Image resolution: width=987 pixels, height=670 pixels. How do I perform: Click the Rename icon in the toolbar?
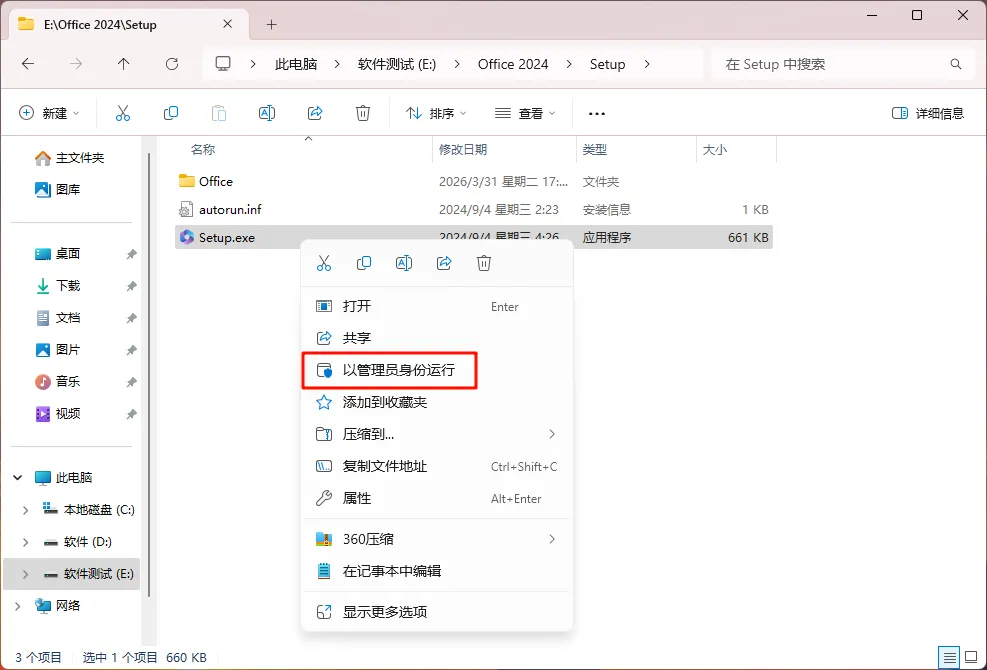click(267, 113)
